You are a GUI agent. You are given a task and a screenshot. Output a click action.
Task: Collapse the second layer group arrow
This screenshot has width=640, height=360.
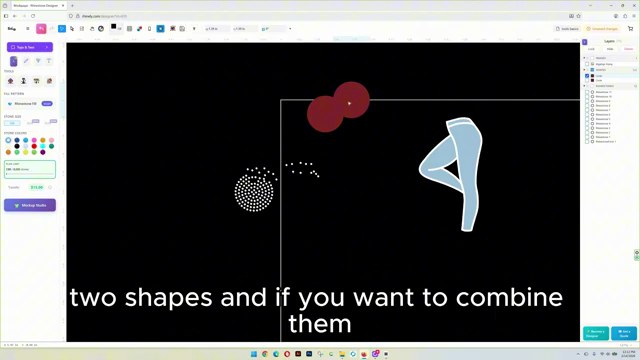coord(584,70)
